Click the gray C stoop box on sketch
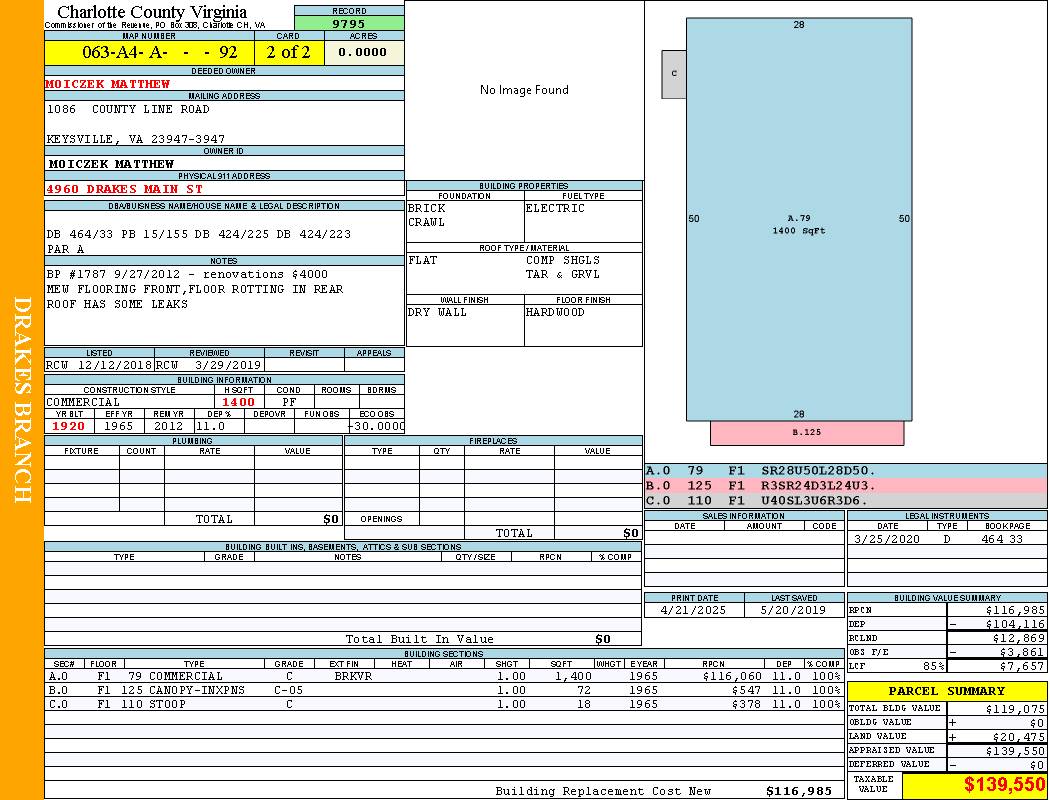Image resolution: width=1050 pixels, height=800 pixels. click(x=674, y=74)
